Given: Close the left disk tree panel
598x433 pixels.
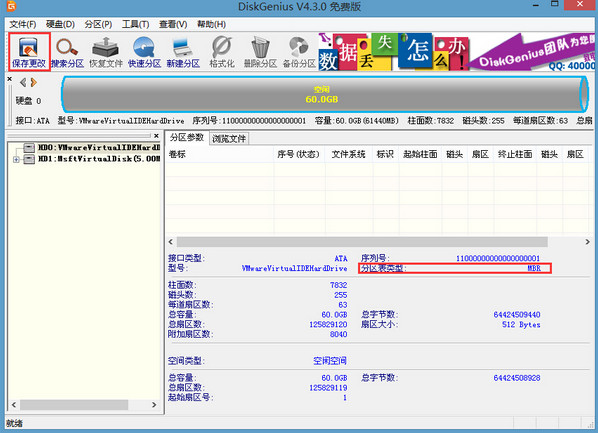Looking at the screenshot, I should (x=156, y=136).
